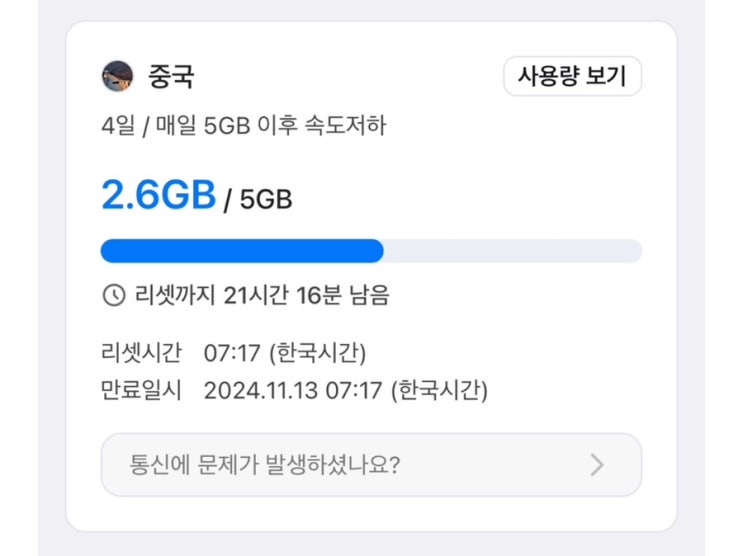
Task: Tap the / 5GB total data text
Action: (258, 199)
